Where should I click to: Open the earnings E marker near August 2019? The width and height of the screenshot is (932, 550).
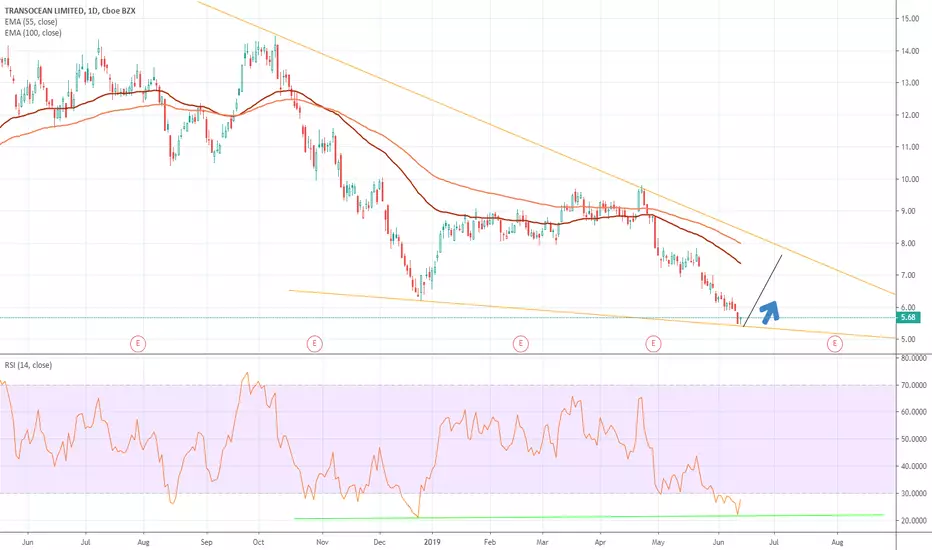coord(835,343)
